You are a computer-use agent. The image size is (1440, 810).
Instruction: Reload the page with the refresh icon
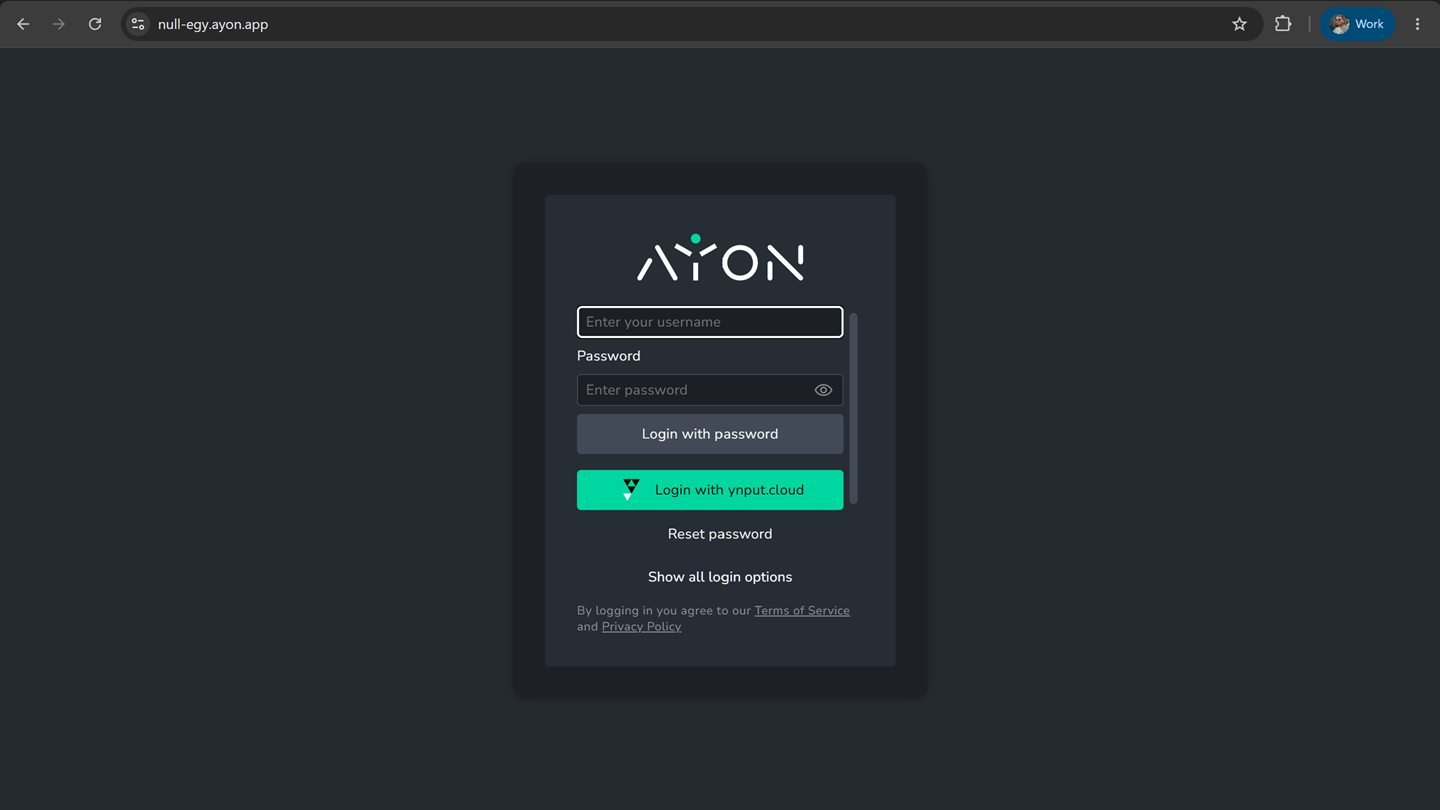95,24
